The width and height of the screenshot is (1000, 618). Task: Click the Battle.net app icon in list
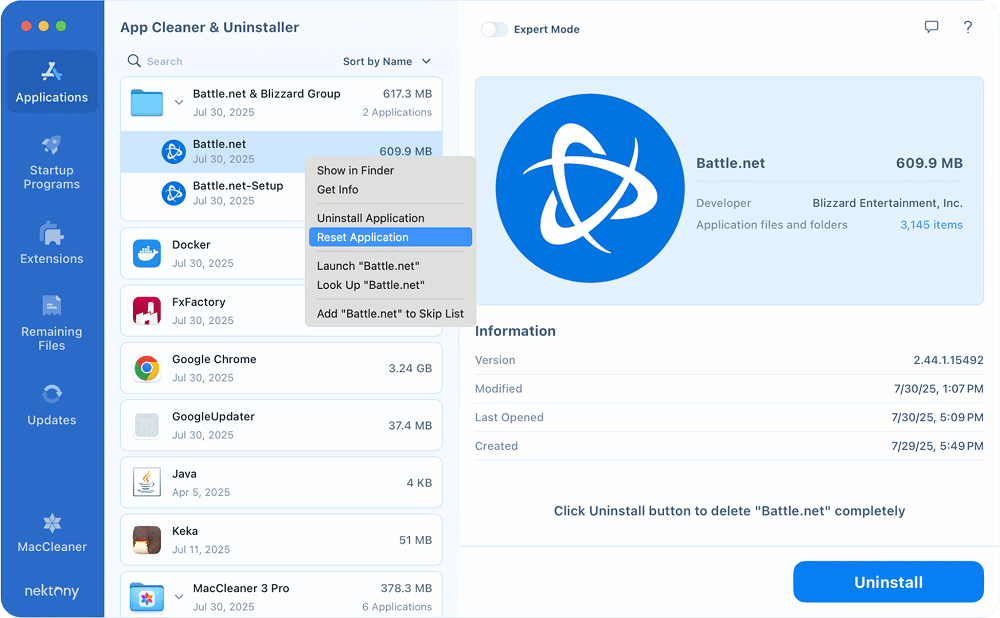[173, 152]
